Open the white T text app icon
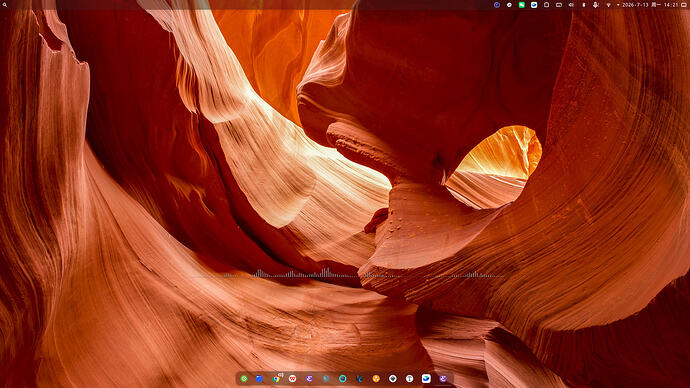Screen dimensions: 690x388 (409, 378)
